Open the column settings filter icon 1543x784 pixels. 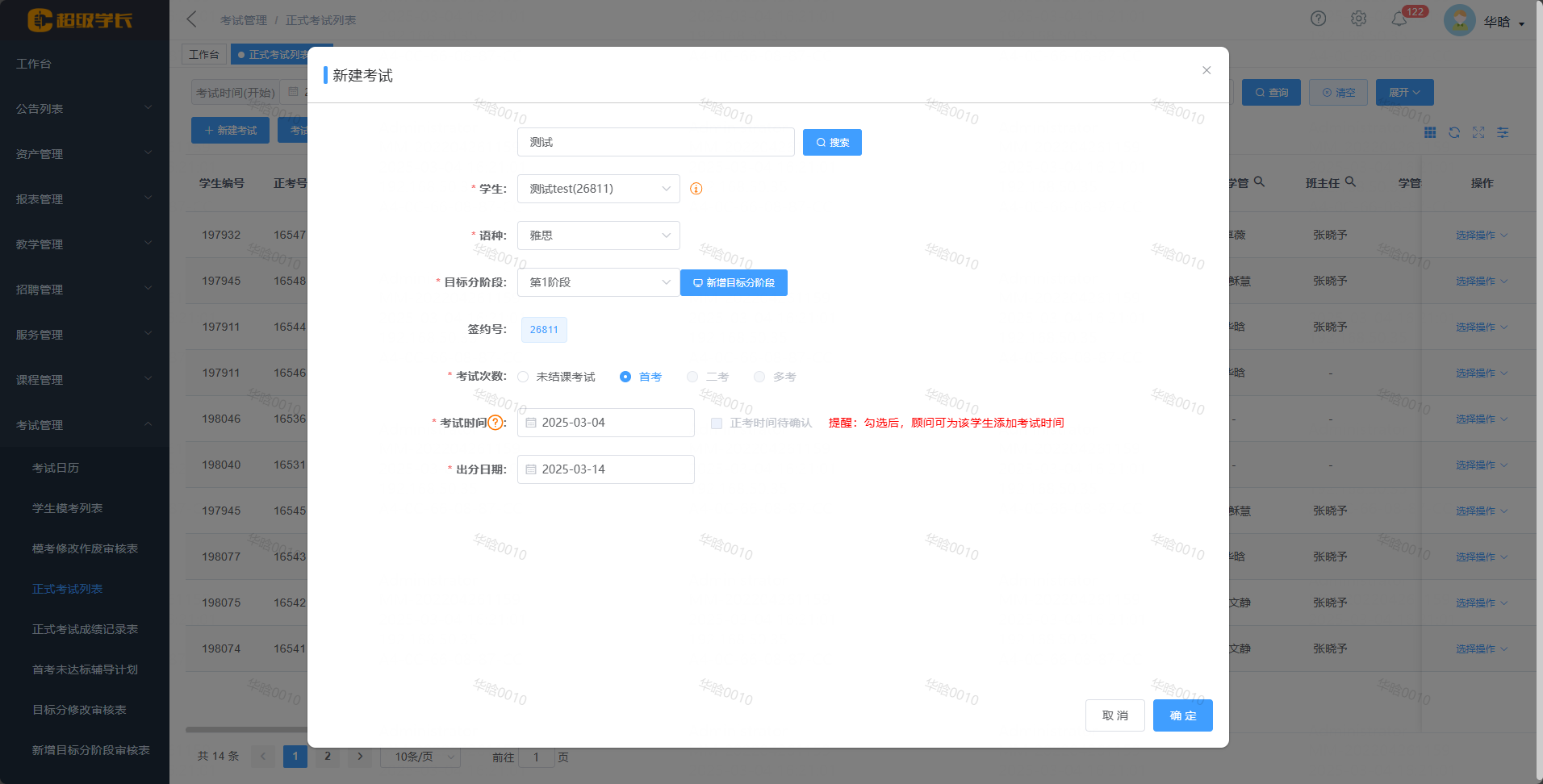click(x=1503, y=132)
